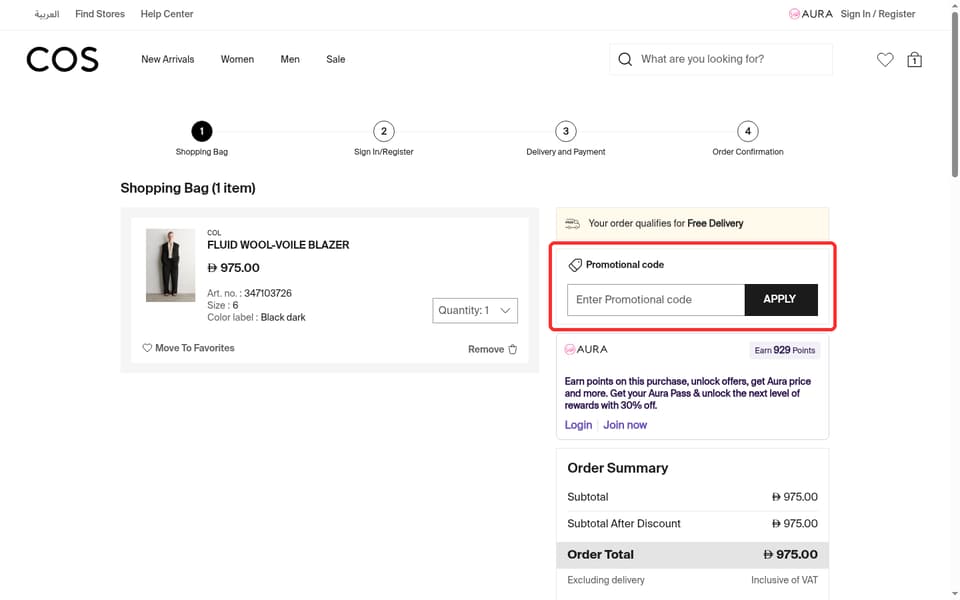Open FLUID WOOL-VOILE BLAZER product title
This screenshot has height=600, width=960.
[x=278, y=245]
